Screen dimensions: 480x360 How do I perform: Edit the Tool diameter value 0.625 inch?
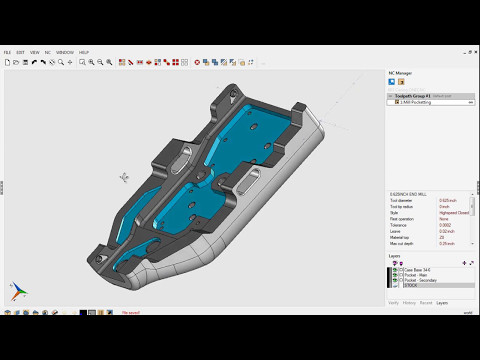pos(448,201)
